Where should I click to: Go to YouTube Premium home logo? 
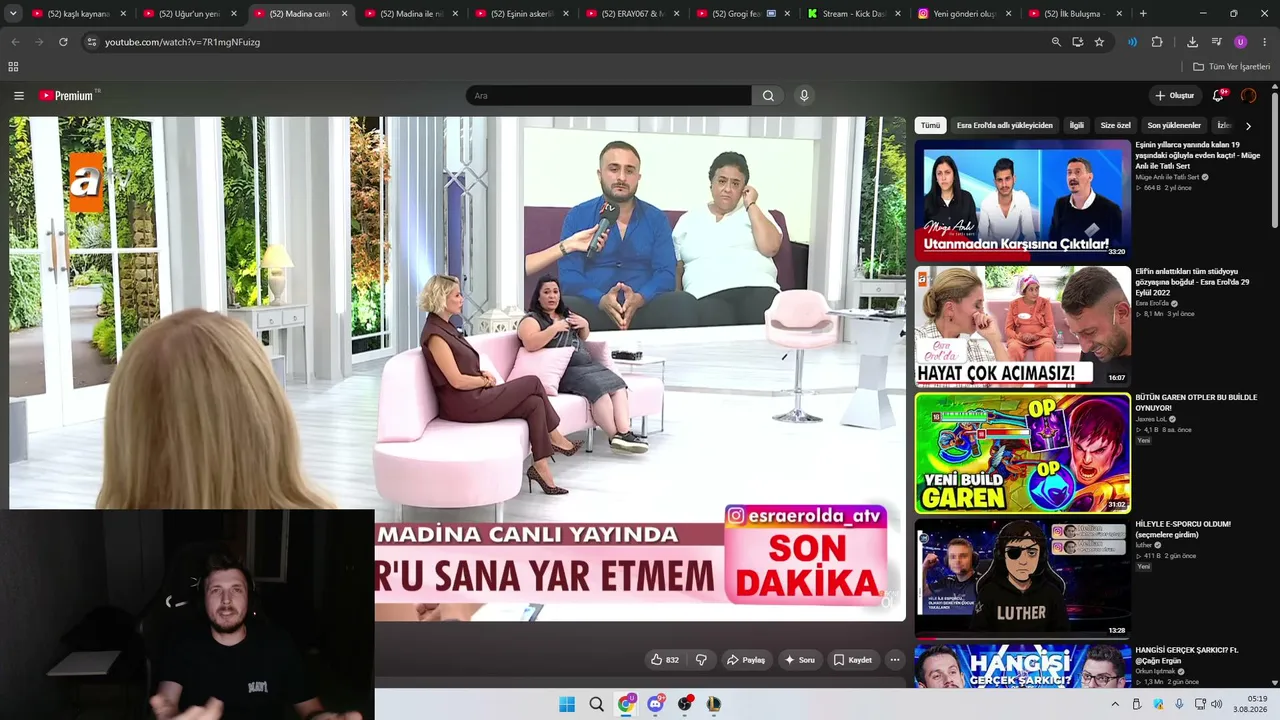tap(68, 96)
